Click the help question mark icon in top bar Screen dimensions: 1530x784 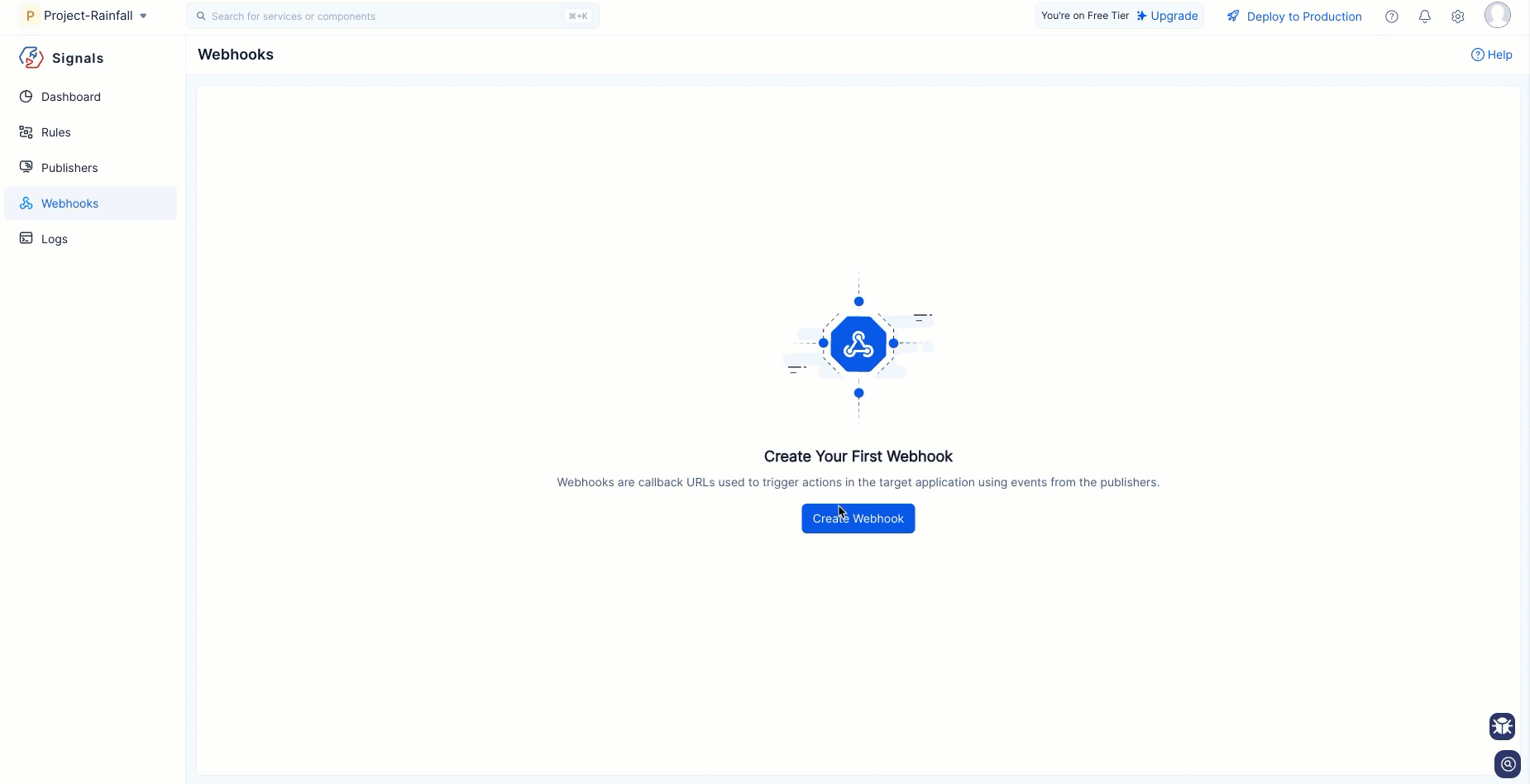(x=1391, y=17)
